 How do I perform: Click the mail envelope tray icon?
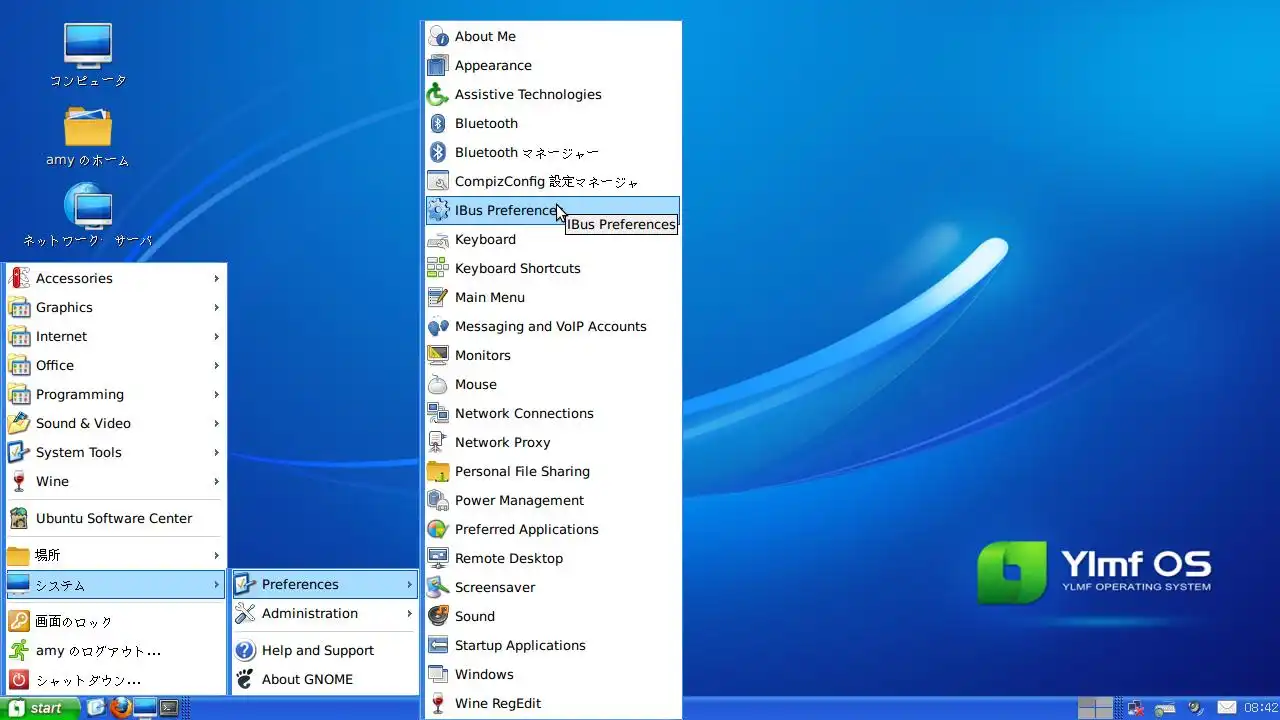[1226, 708]
